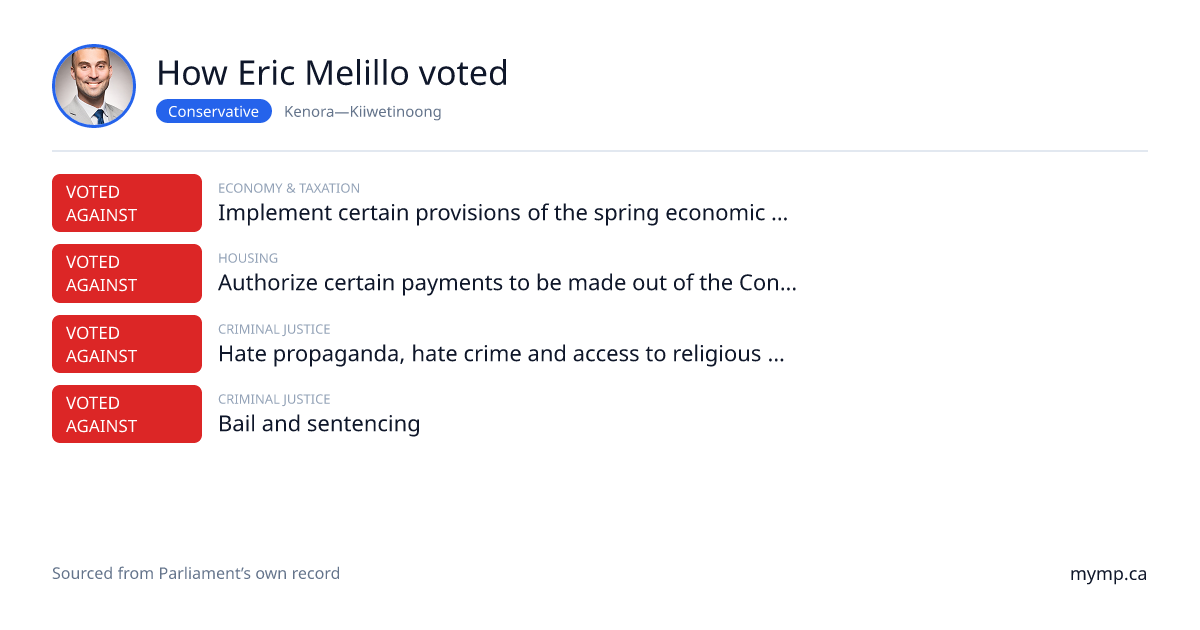Click Voted Against badge for spring economic bill
Screen dimensions: 1200x630
[127, 203]
